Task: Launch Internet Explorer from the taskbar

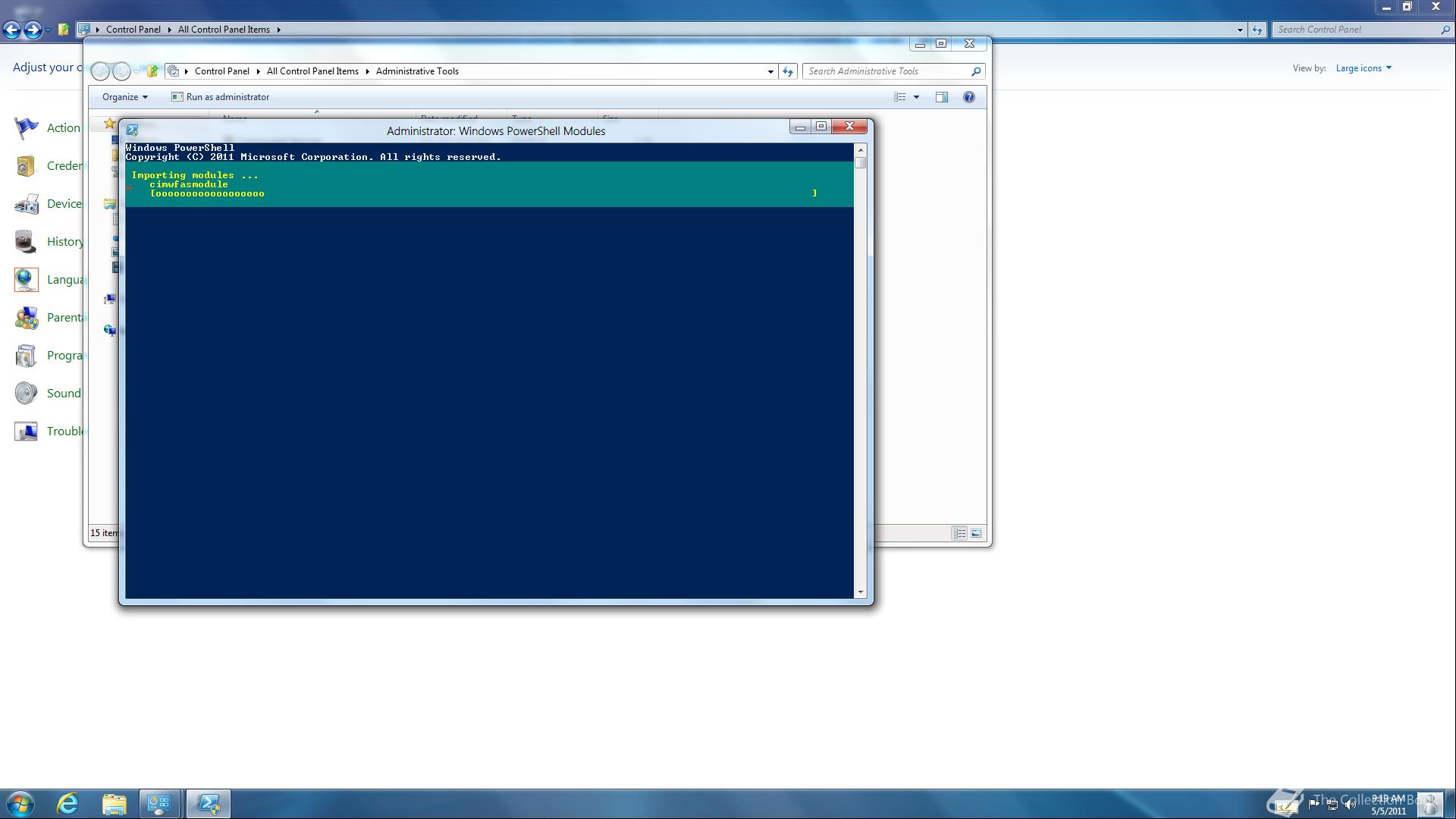Action: coord(68,804)
